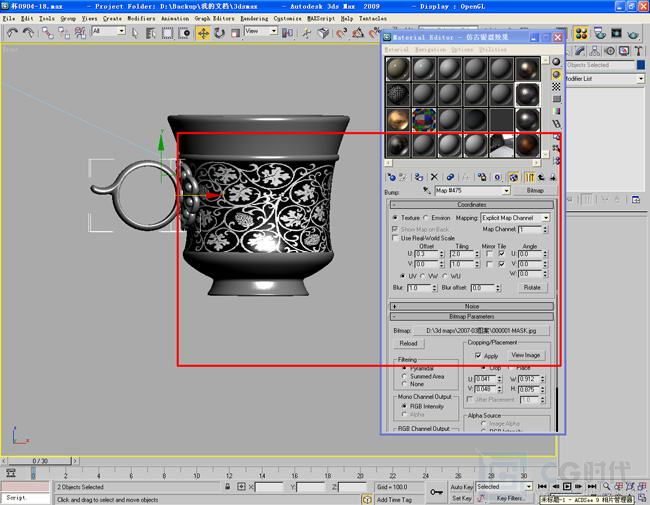The image size is (650, 505).
Task: Open the Select by Name dialog icon
Action: (150, 33)
